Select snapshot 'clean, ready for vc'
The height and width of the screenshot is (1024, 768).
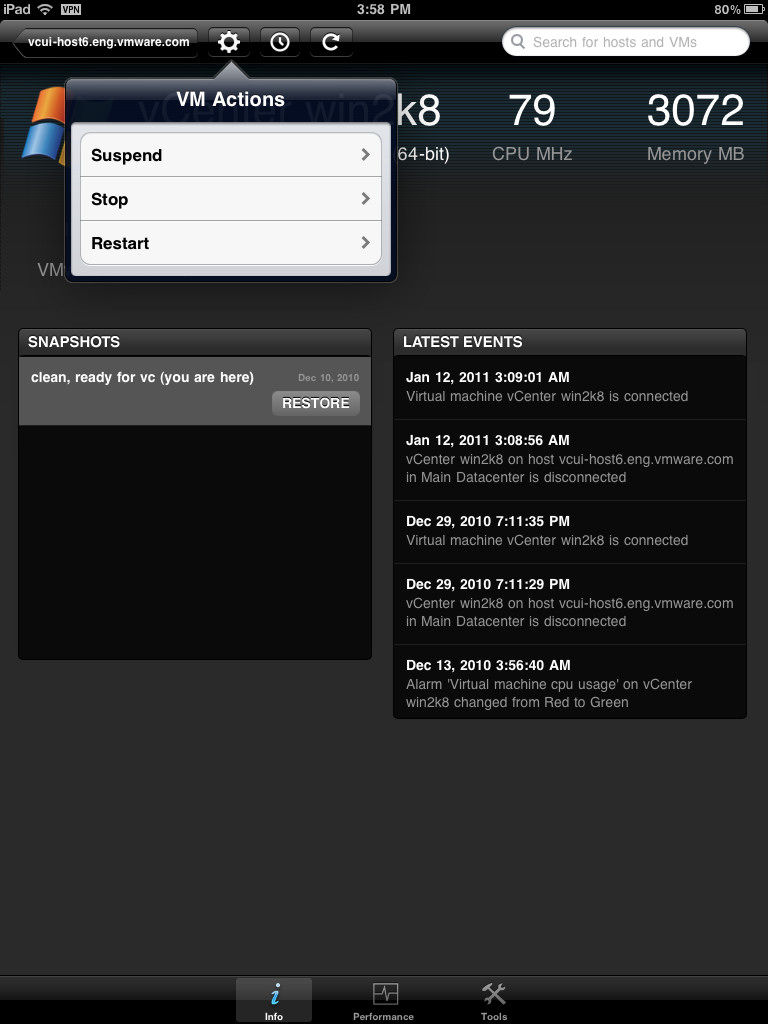[x=195, y=391]
